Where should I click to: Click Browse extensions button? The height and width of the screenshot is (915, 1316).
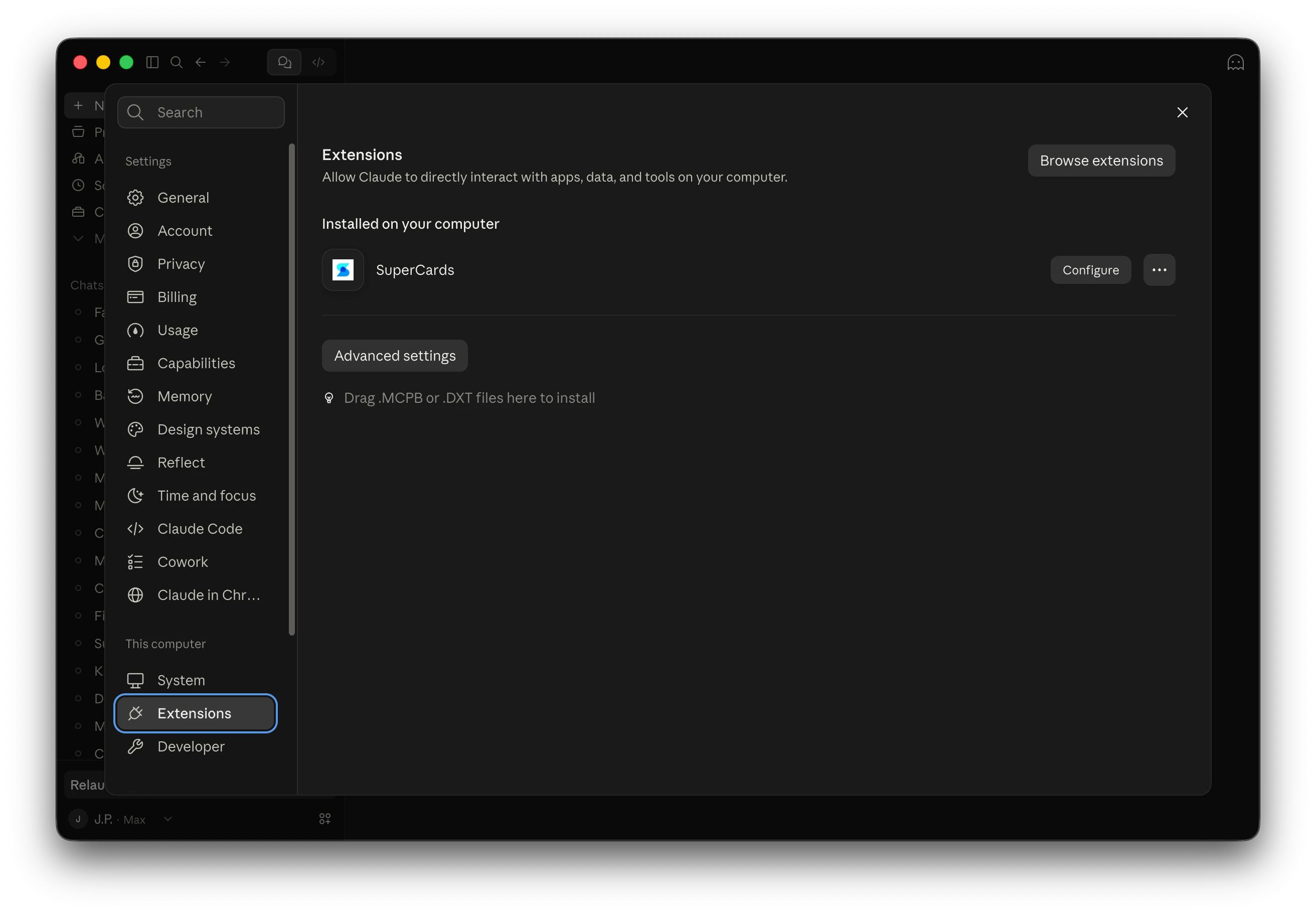(1101, 161)
